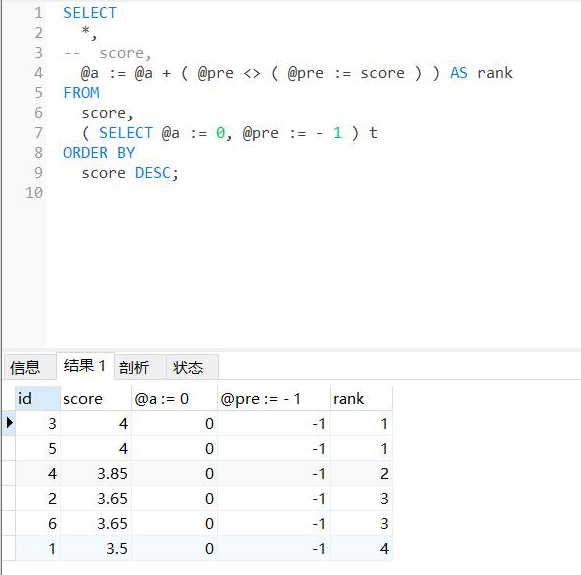
Task: Click id cell 3 in first row
Action: click(x=37, y=423)
